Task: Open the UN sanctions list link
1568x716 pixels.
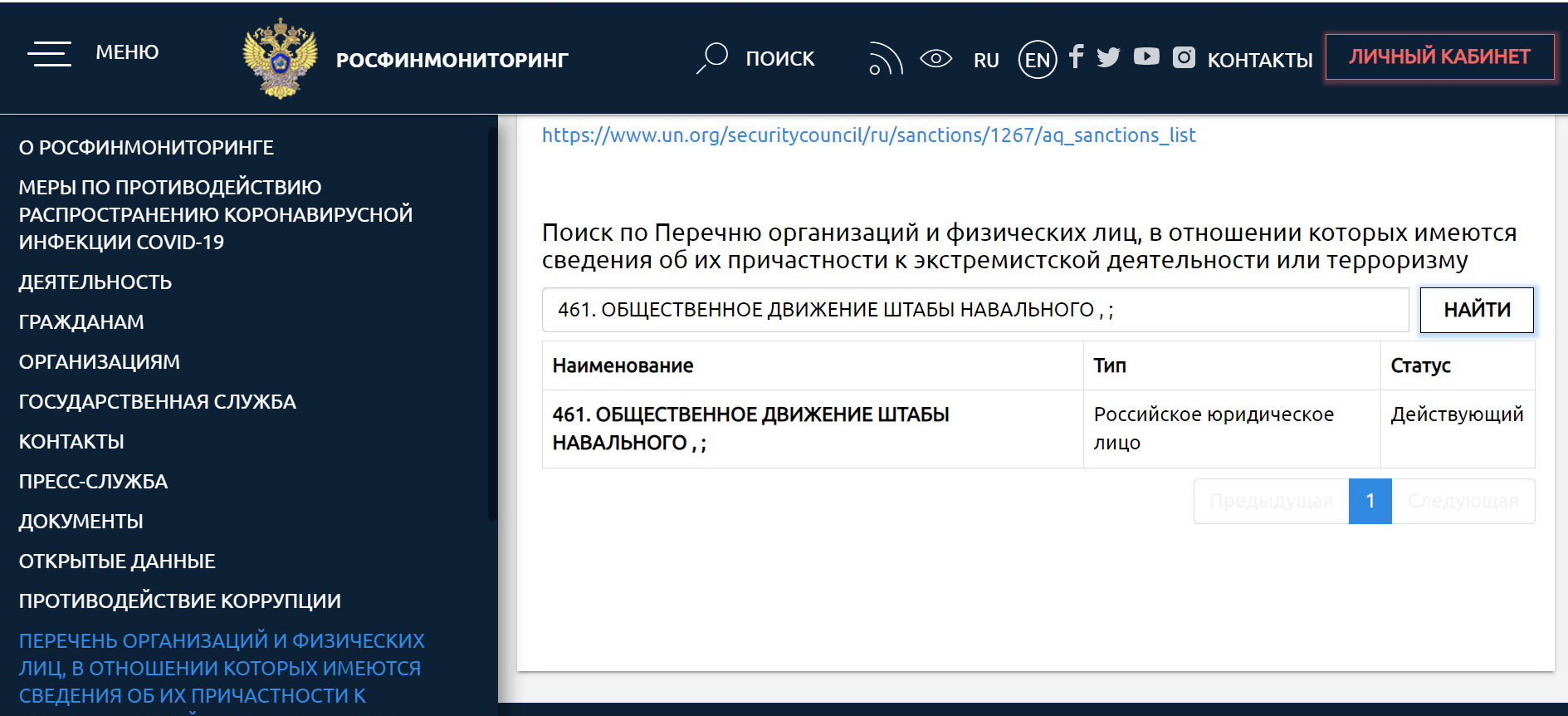Action: (x=868, y=135)
